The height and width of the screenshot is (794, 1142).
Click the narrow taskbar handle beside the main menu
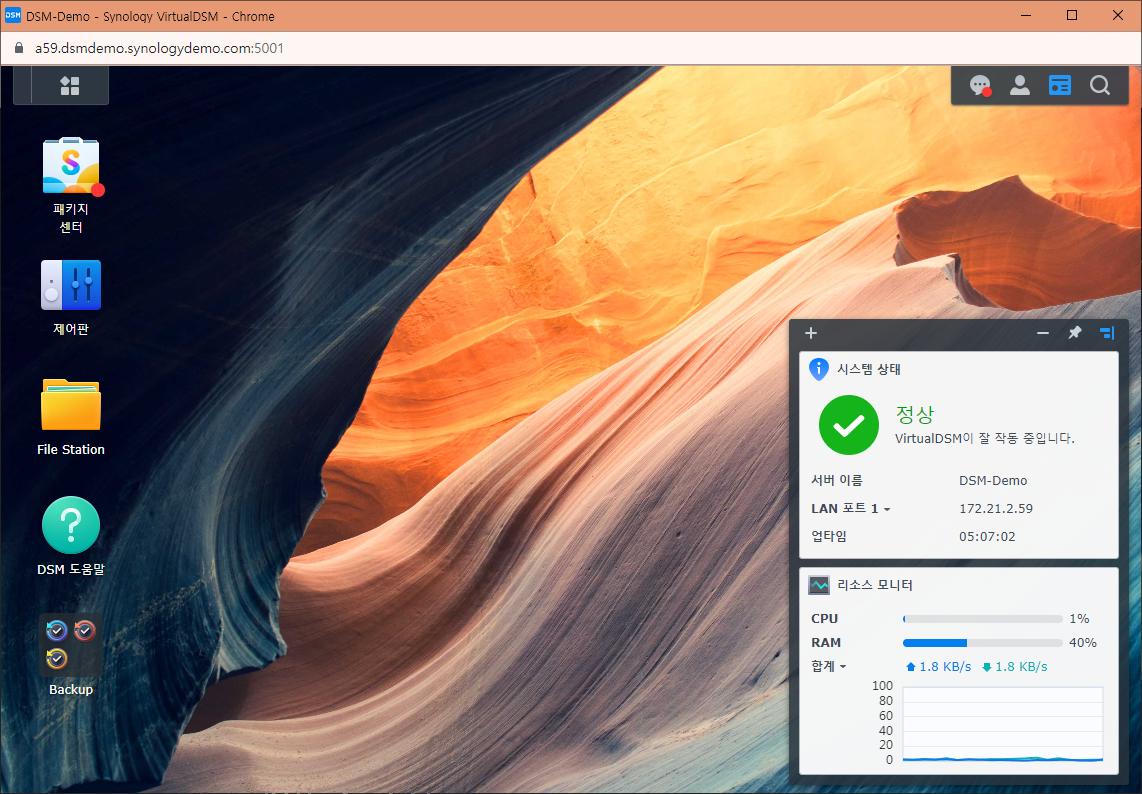click(x=23, y=85)
